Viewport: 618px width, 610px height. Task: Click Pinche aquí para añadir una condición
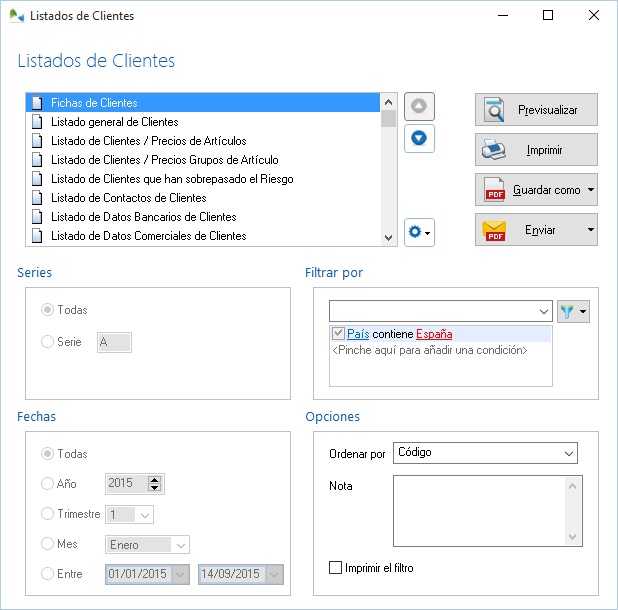click(x=429, y=350)
